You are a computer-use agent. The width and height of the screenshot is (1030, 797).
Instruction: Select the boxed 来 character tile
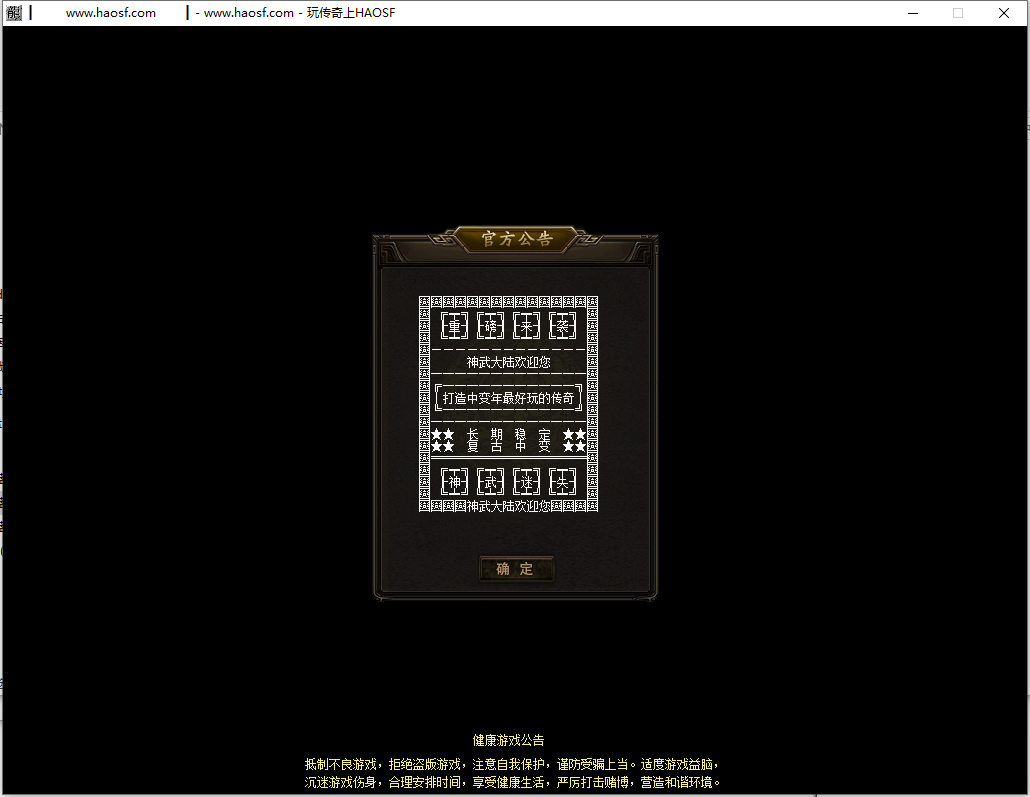coord(527,326)
